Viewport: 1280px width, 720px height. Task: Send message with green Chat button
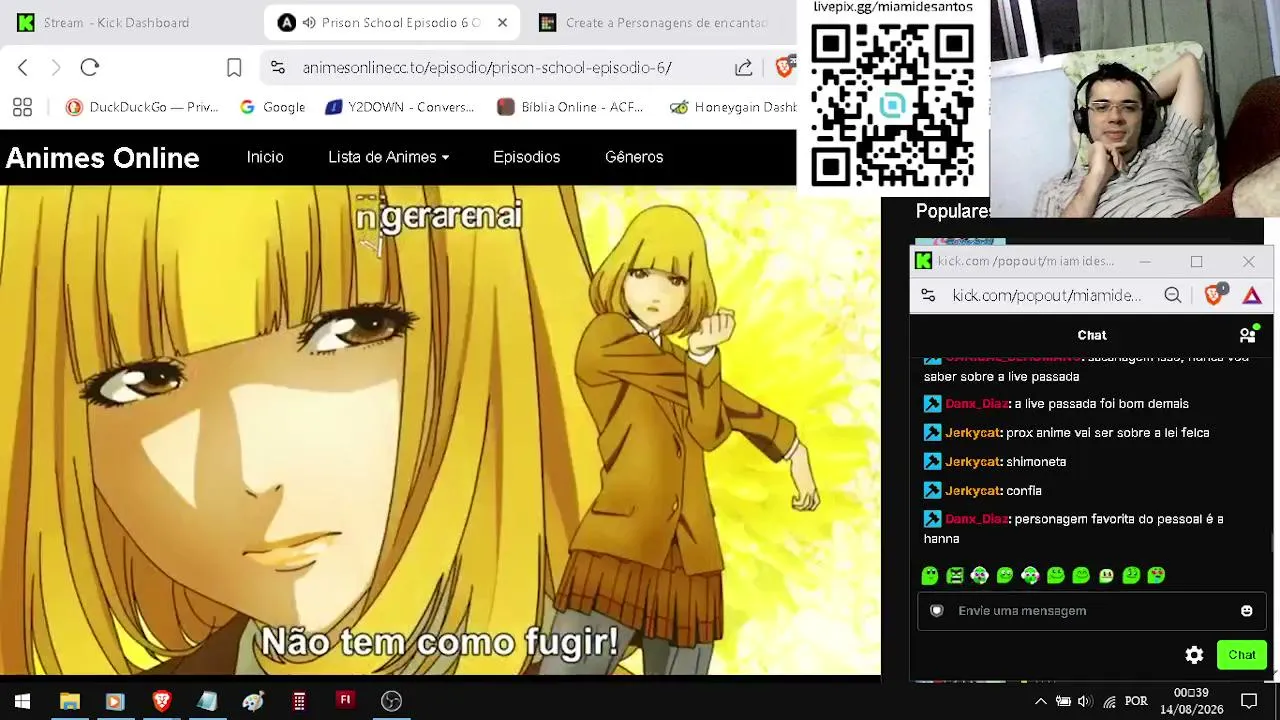[x=1242, y=655]
